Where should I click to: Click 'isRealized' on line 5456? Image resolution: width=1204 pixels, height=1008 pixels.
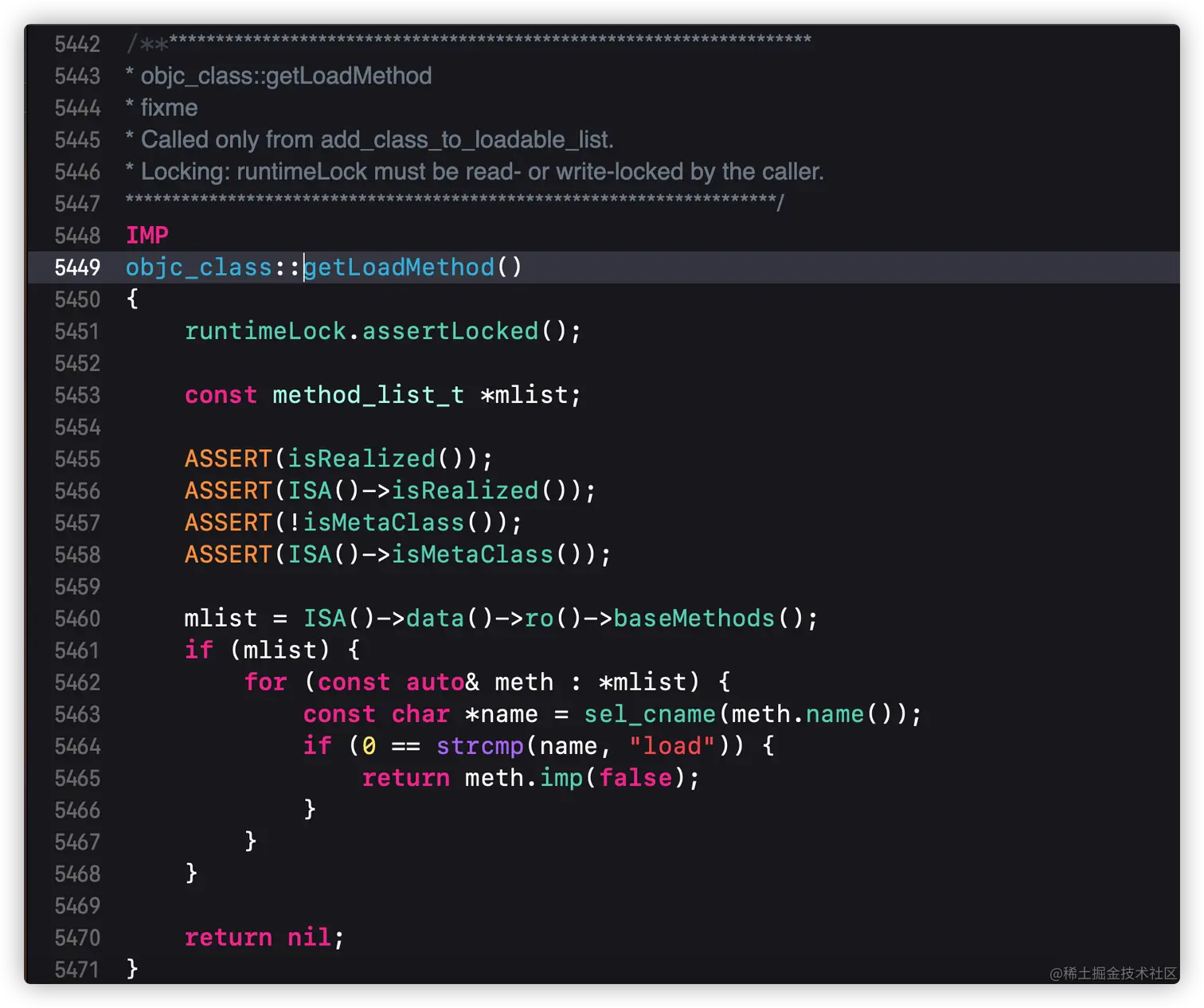point(465,490)
